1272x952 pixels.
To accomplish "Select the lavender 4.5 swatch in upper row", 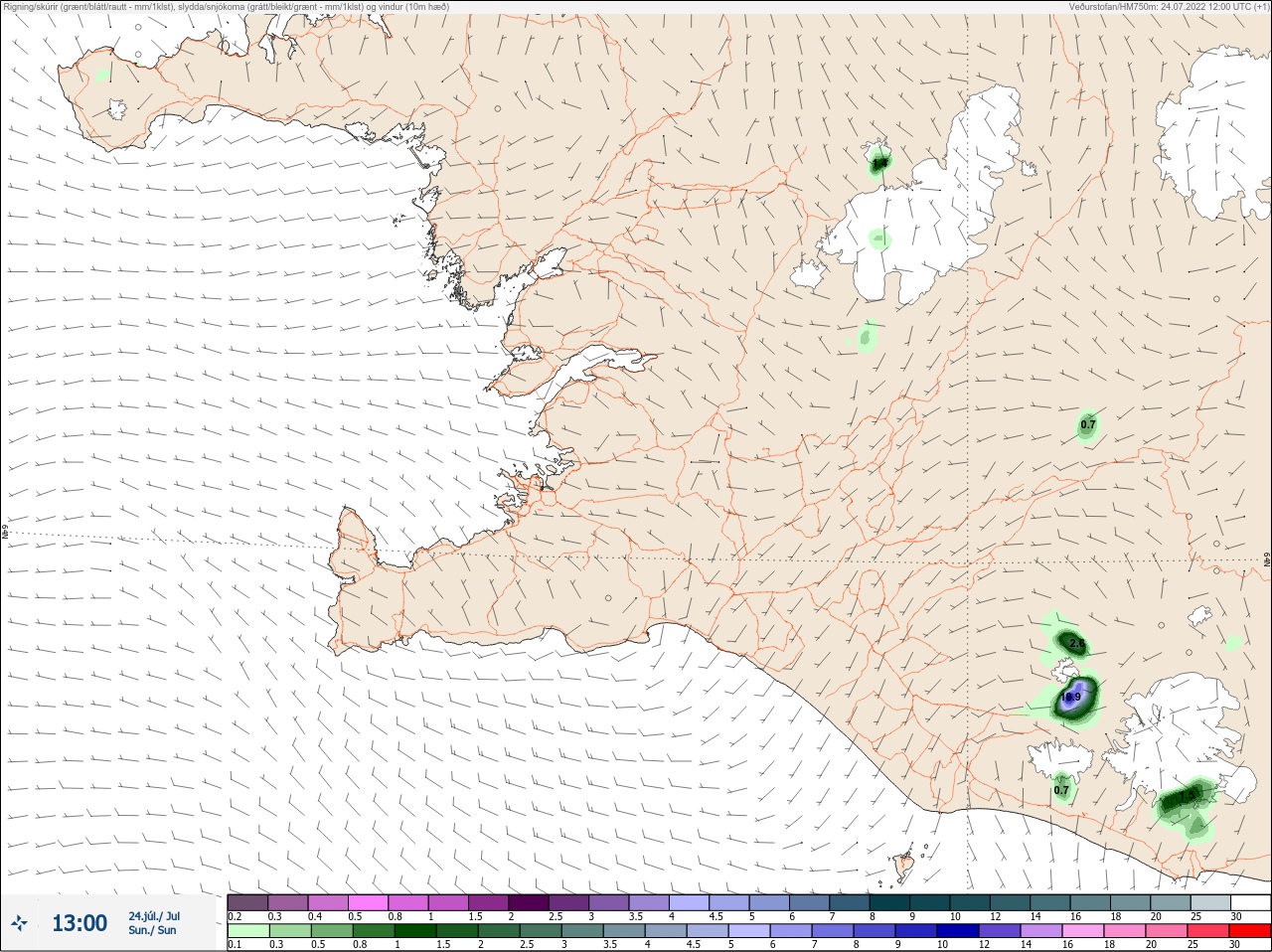I will pos(729,902).
